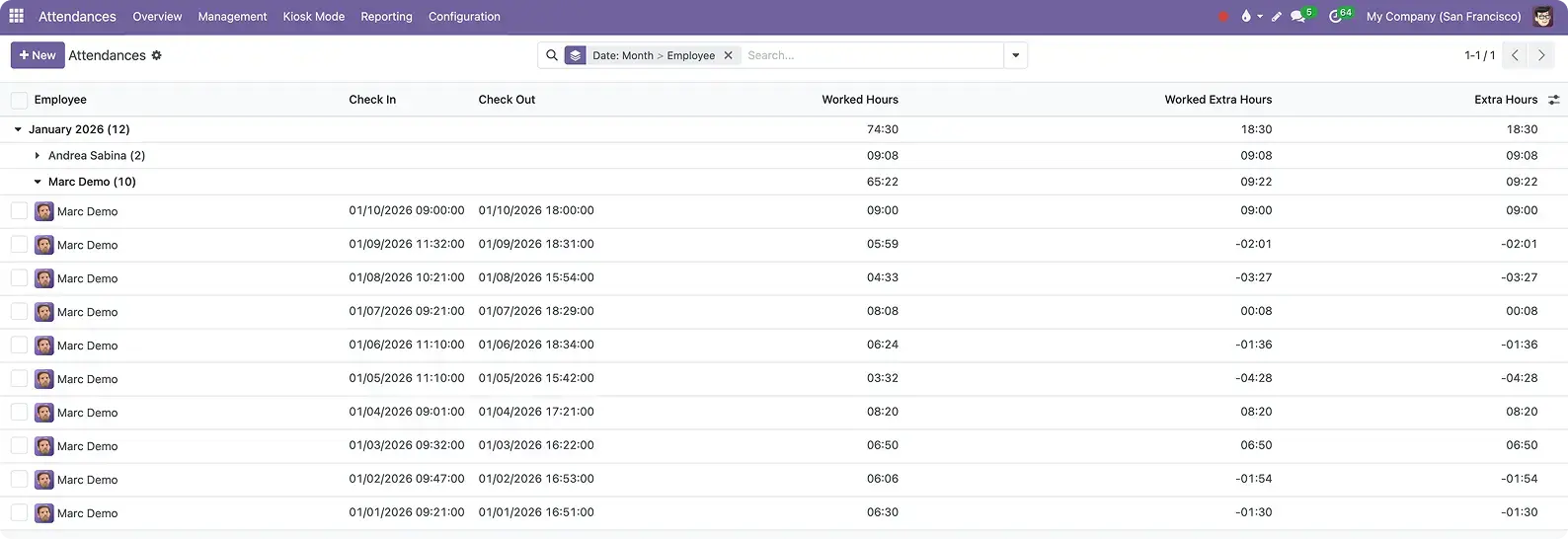Open the Reporting menu
1568x539 pixels.
point(386,17)
